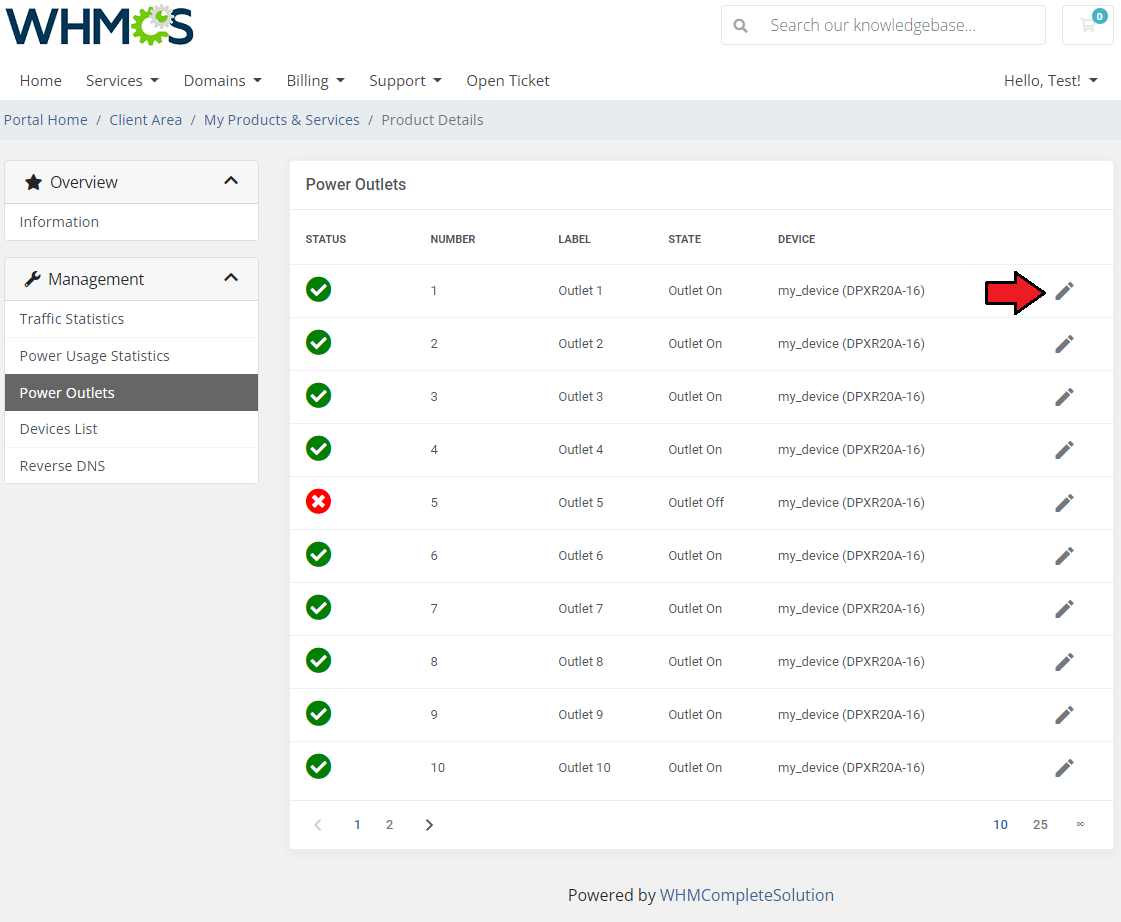Click the 'Outlet 7' label cell
The width and height of the screenshot is (1121, 922).
click(x=581, y=608)
